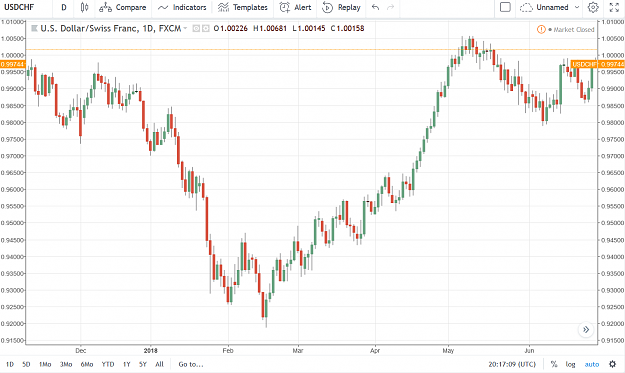Expand the Unnamed layout dropdown arrow
Image resolution: width=625 pixels, height=373 pixels.
click(577, 7)
